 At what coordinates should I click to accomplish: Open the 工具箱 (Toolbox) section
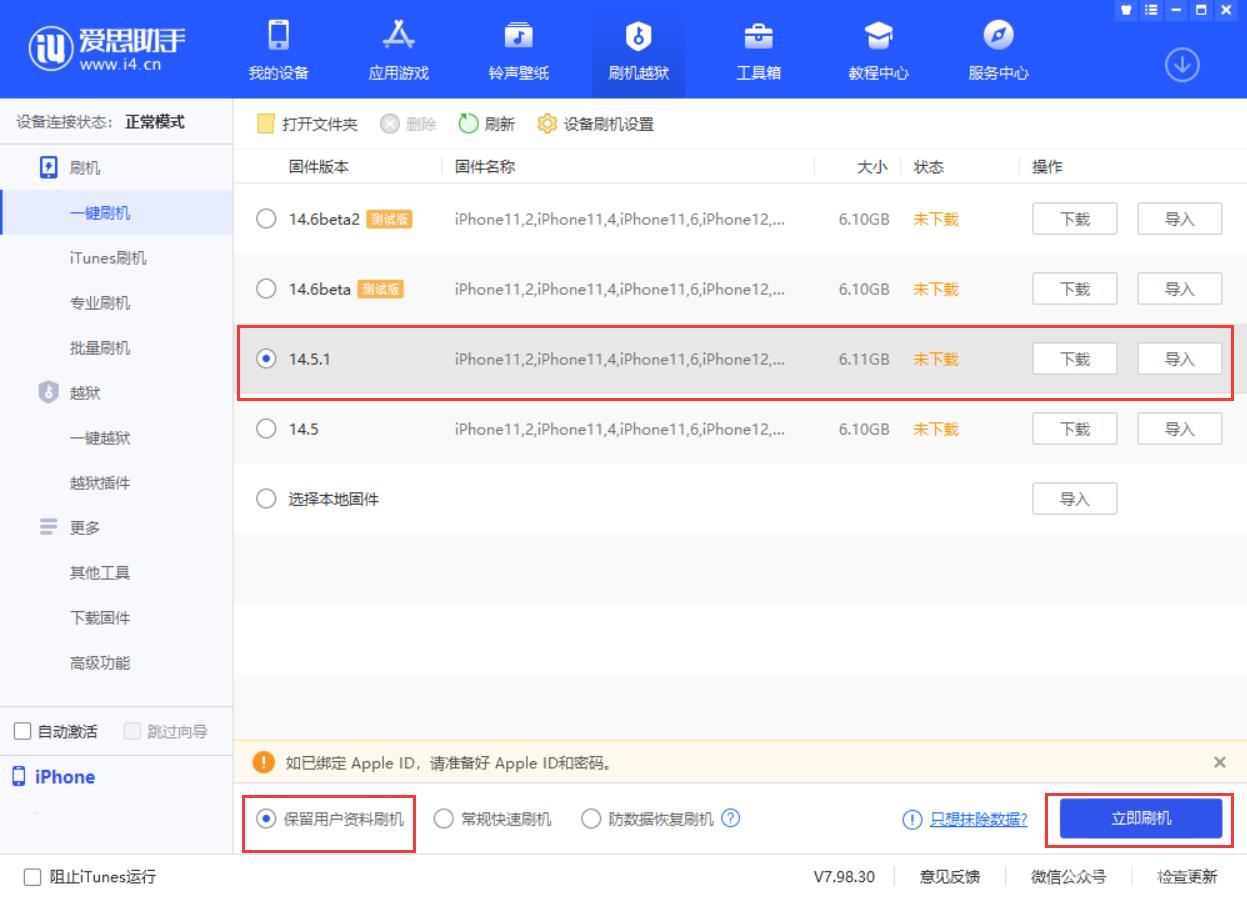pos(758,48)
